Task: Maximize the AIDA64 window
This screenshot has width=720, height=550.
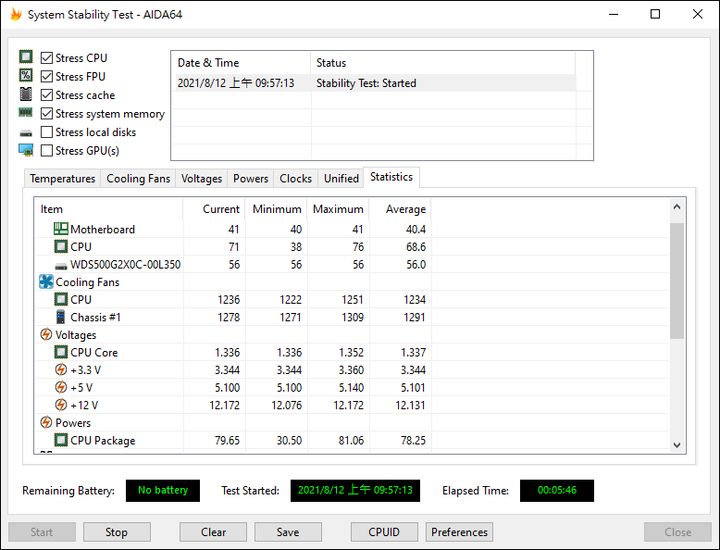Action: 655,14
